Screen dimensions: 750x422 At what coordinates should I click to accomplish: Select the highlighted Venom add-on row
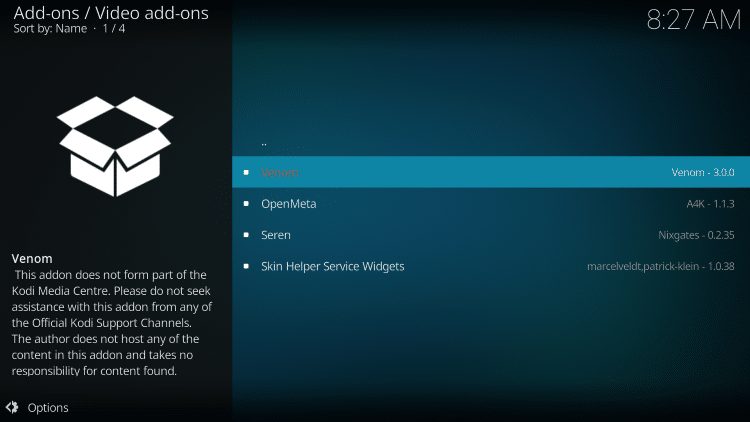click(x=491, y=172)
